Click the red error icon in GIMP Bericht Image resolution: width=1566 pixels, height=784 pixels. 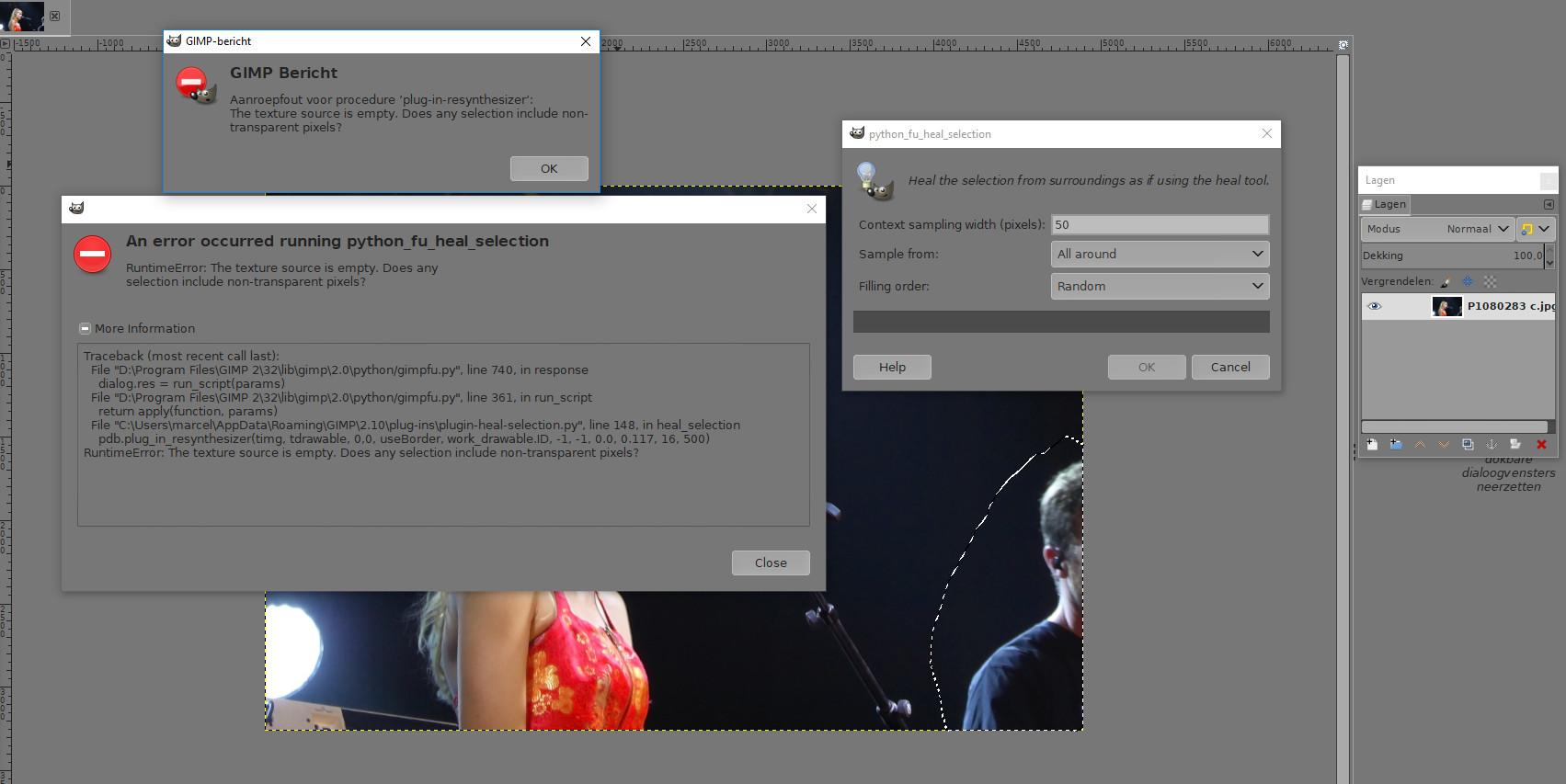pyautogui.click(x=194, y=85)
